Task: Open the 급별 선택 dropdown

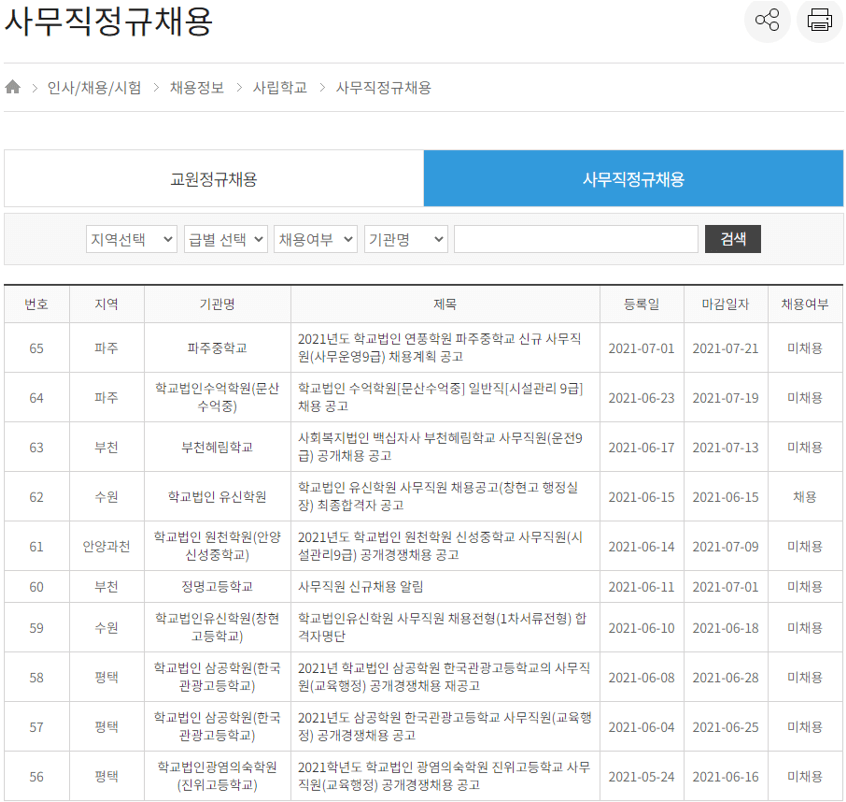Action: point(225,238)
